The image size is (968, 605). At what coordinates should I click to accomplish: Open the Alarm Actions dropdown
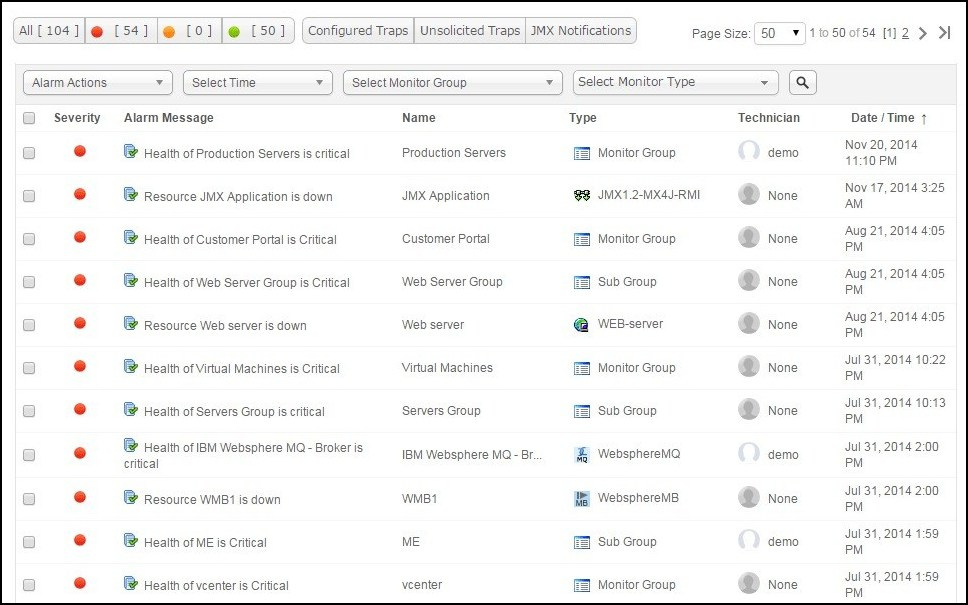pyautogui.click(x=97, y=83)
